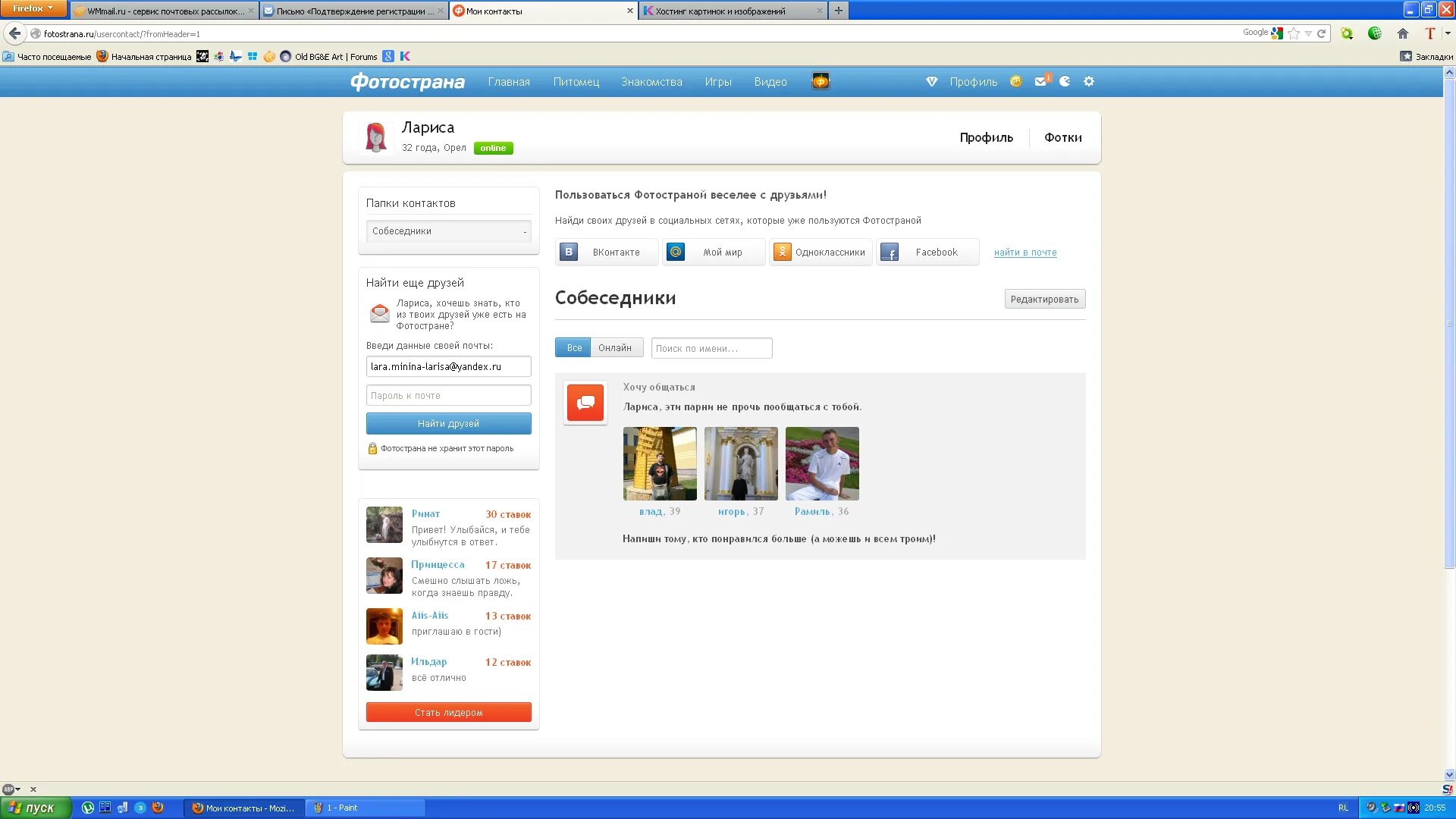Click green globe toolbar icon
Screen dimensions: 1456x819
[1375, 33]
